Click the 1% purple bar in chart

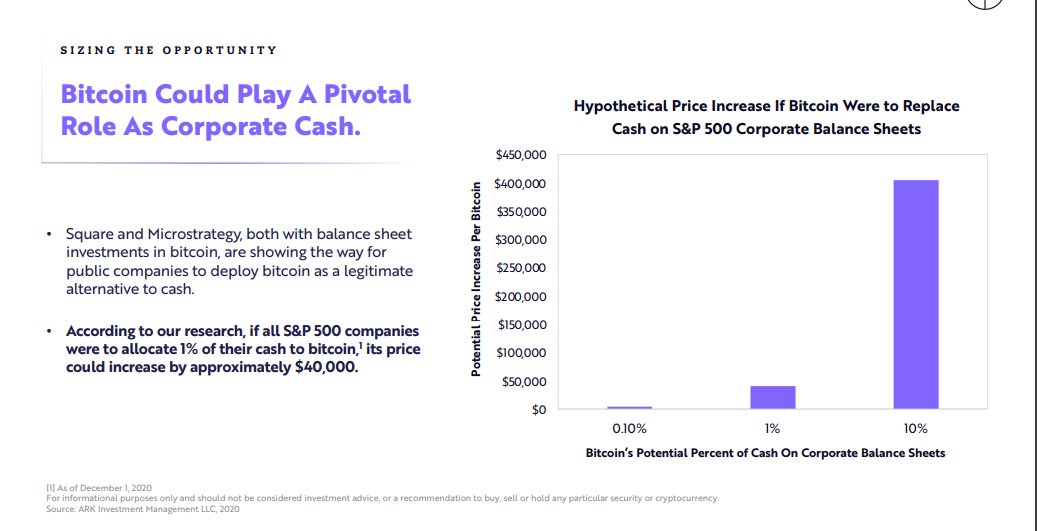tap(773, 397)
